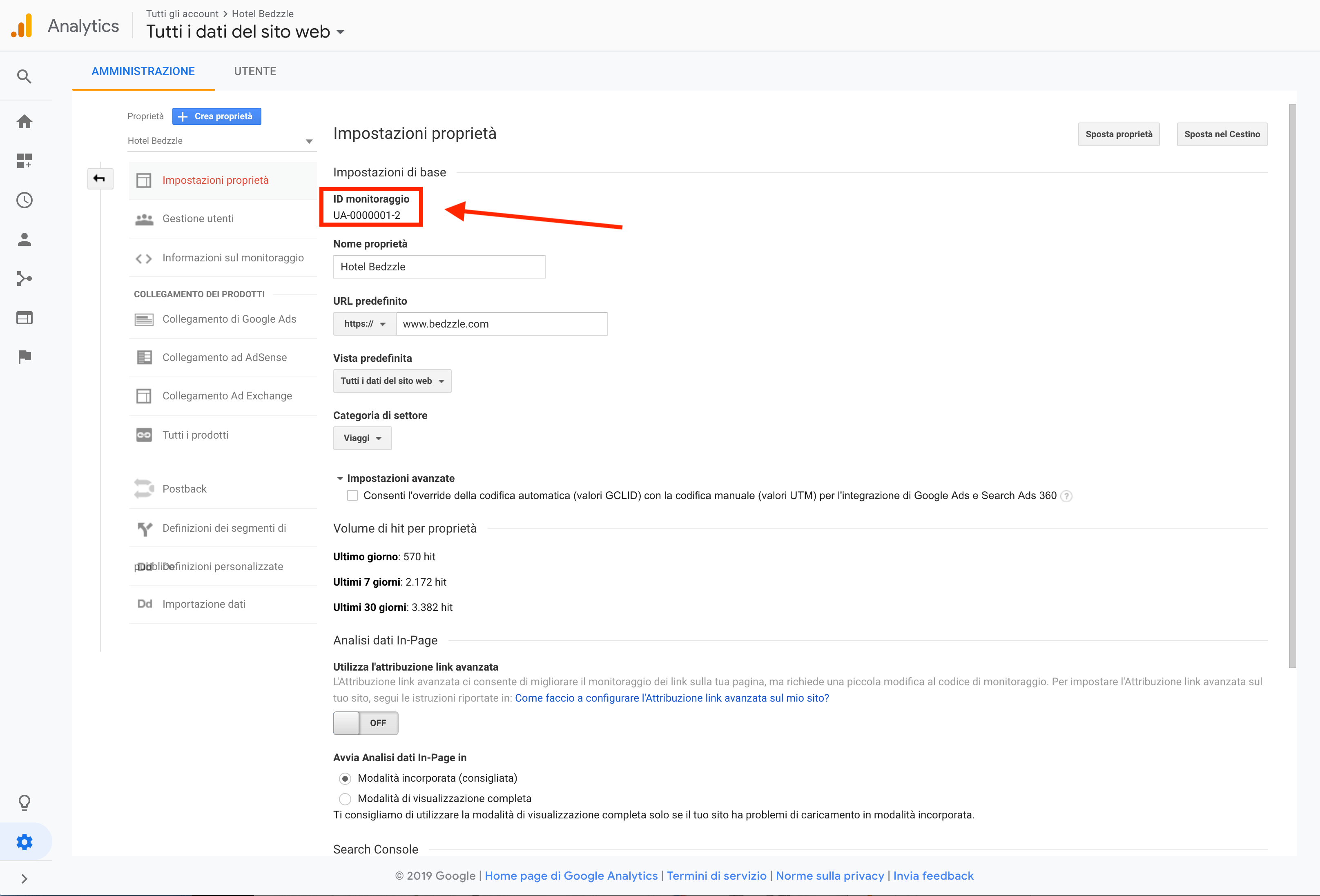Click the Sposta nel Cestino button

click(1222, 135)
